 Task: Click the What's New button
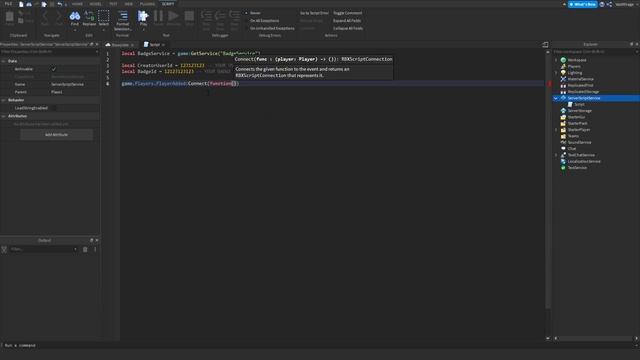tap(582, 4)
